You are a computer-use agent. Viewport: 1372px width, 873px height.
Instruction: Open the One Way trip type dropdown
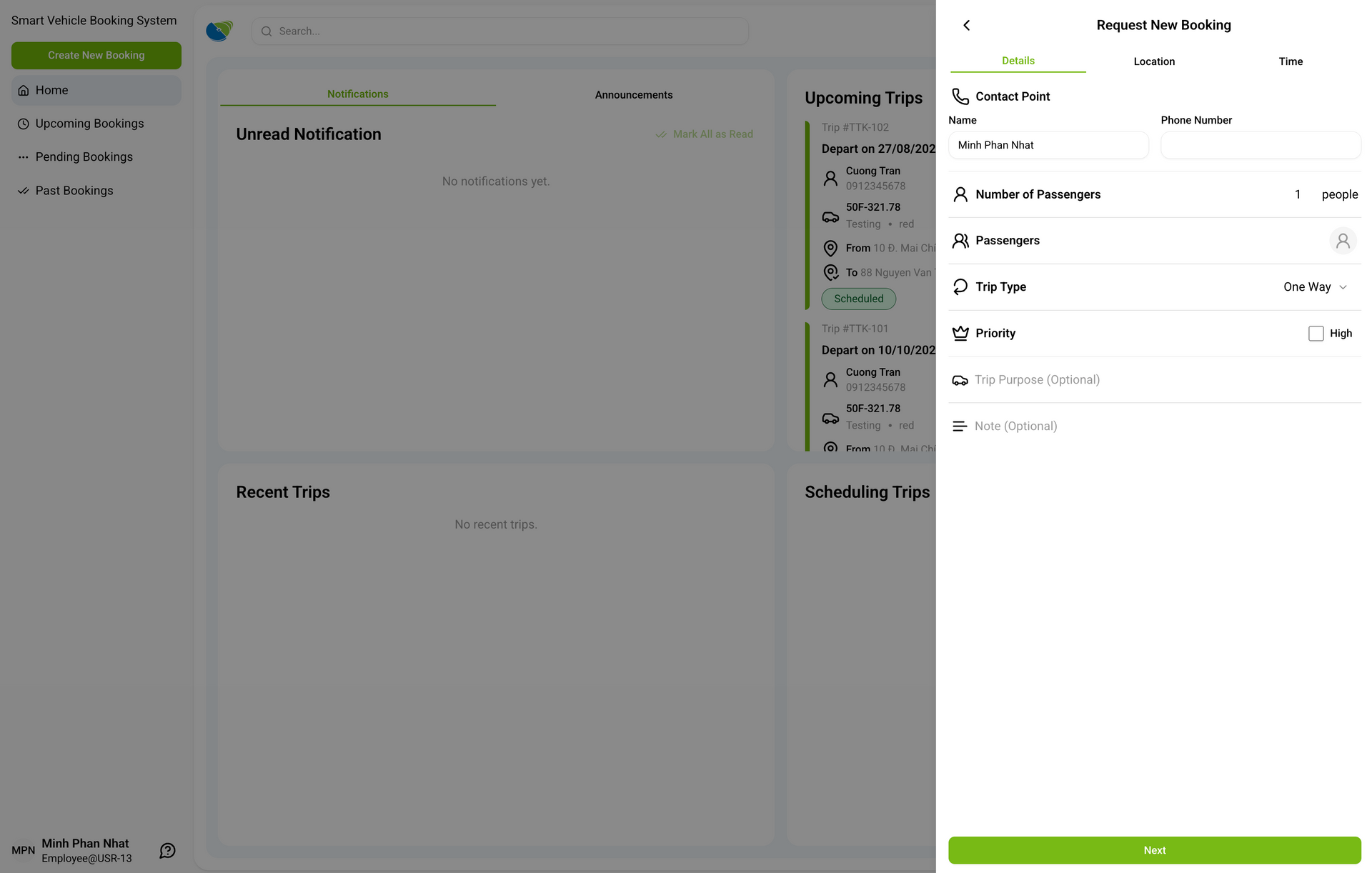coord(1307,287)
